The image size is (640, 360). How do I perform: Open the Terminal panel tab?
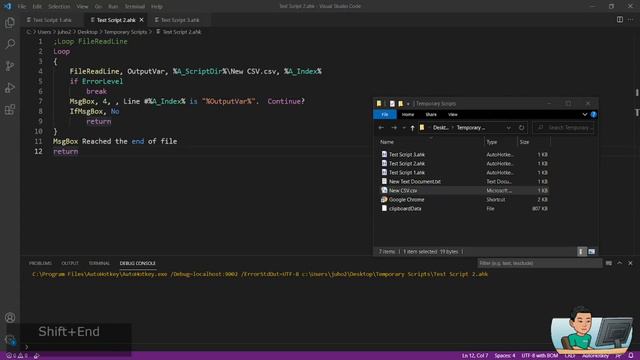pyautogui.click(x=99, y=263)
